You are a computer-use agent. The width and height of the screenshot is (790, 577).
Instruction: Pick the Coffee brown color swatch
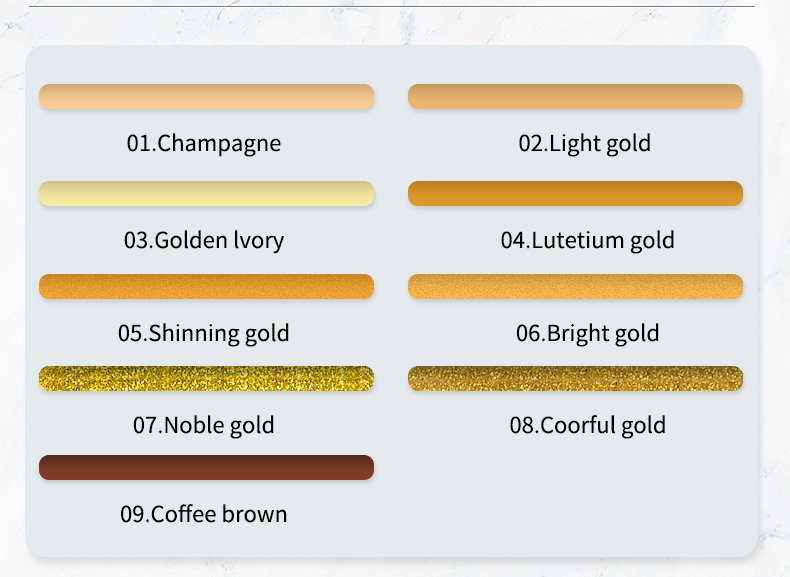coord(207,468)
